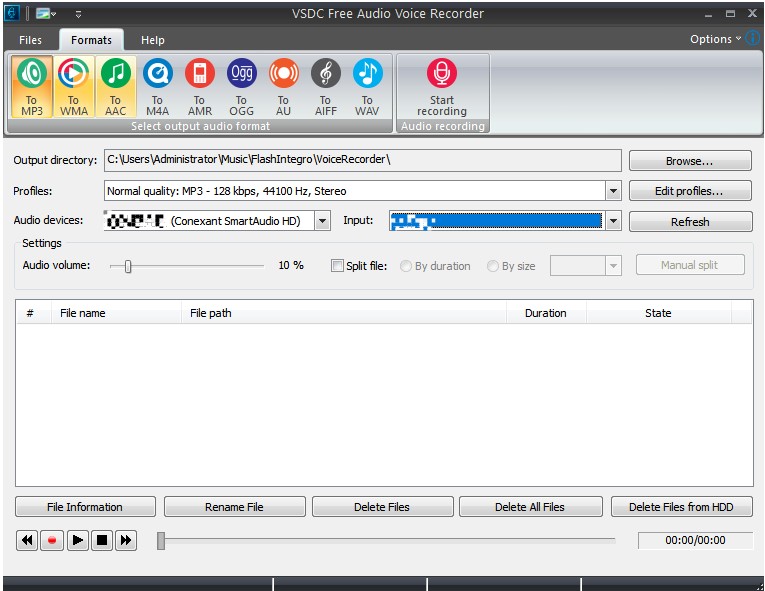Screen dimensions: 765x591
Task: Choose the To WAV output format
Action: [367, 73]
